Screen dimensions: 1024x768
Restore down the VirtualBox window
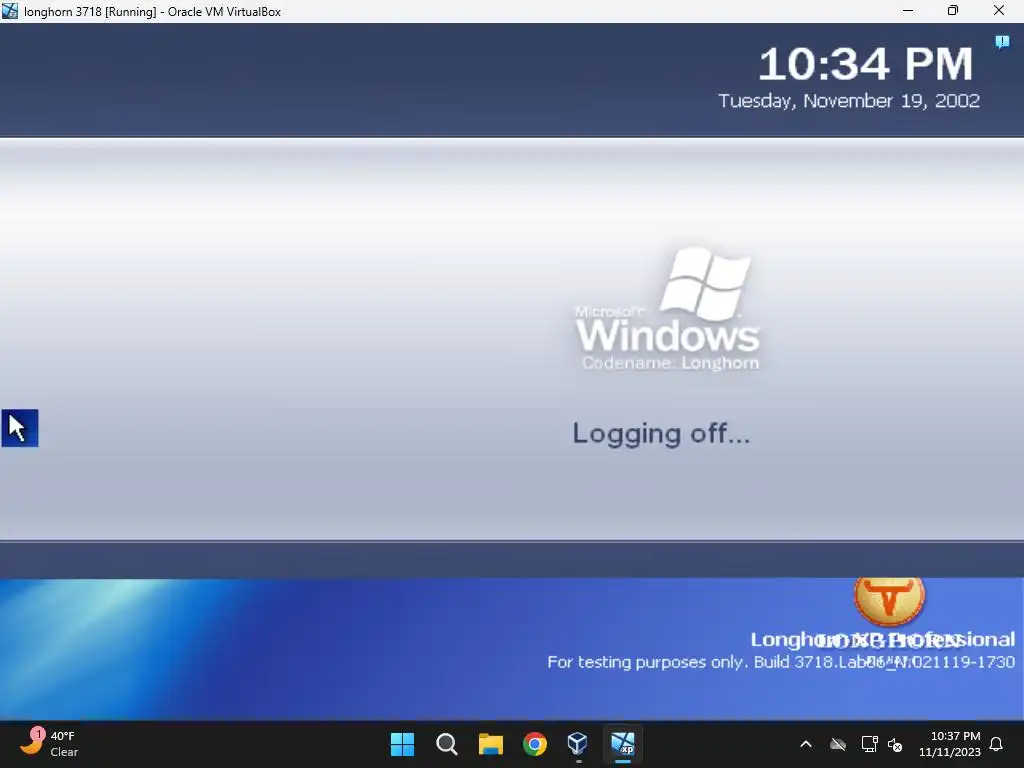tap(953, 10)
